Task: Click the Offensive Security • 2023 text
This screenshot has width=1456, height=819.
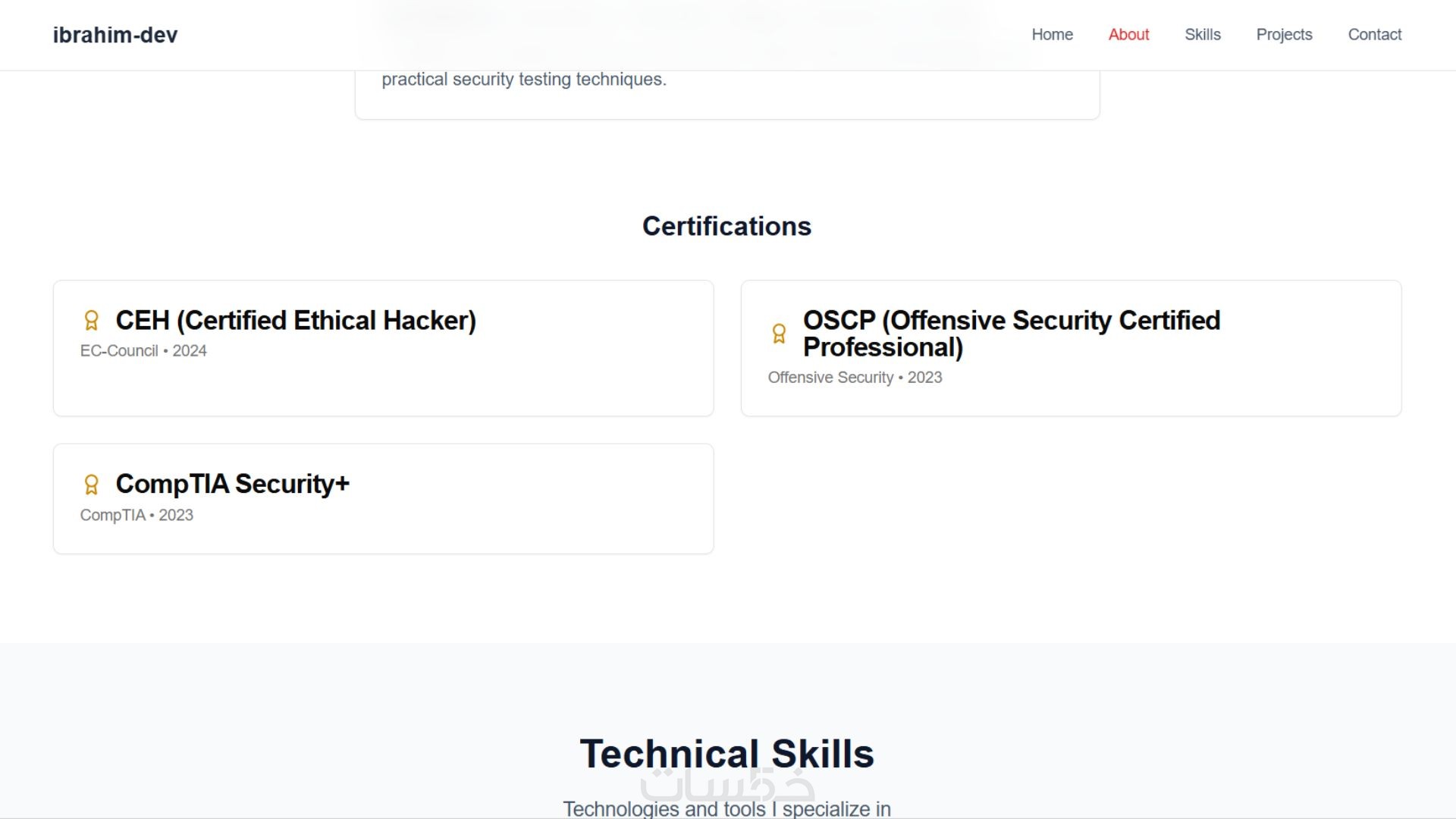Action: (855, 378)
